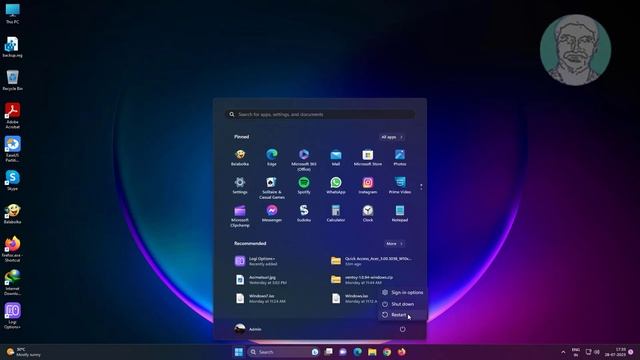The width and height of the screenshot is (640, 360).
Task: Click the taskbar Start button
Action: tap(239, 352)
